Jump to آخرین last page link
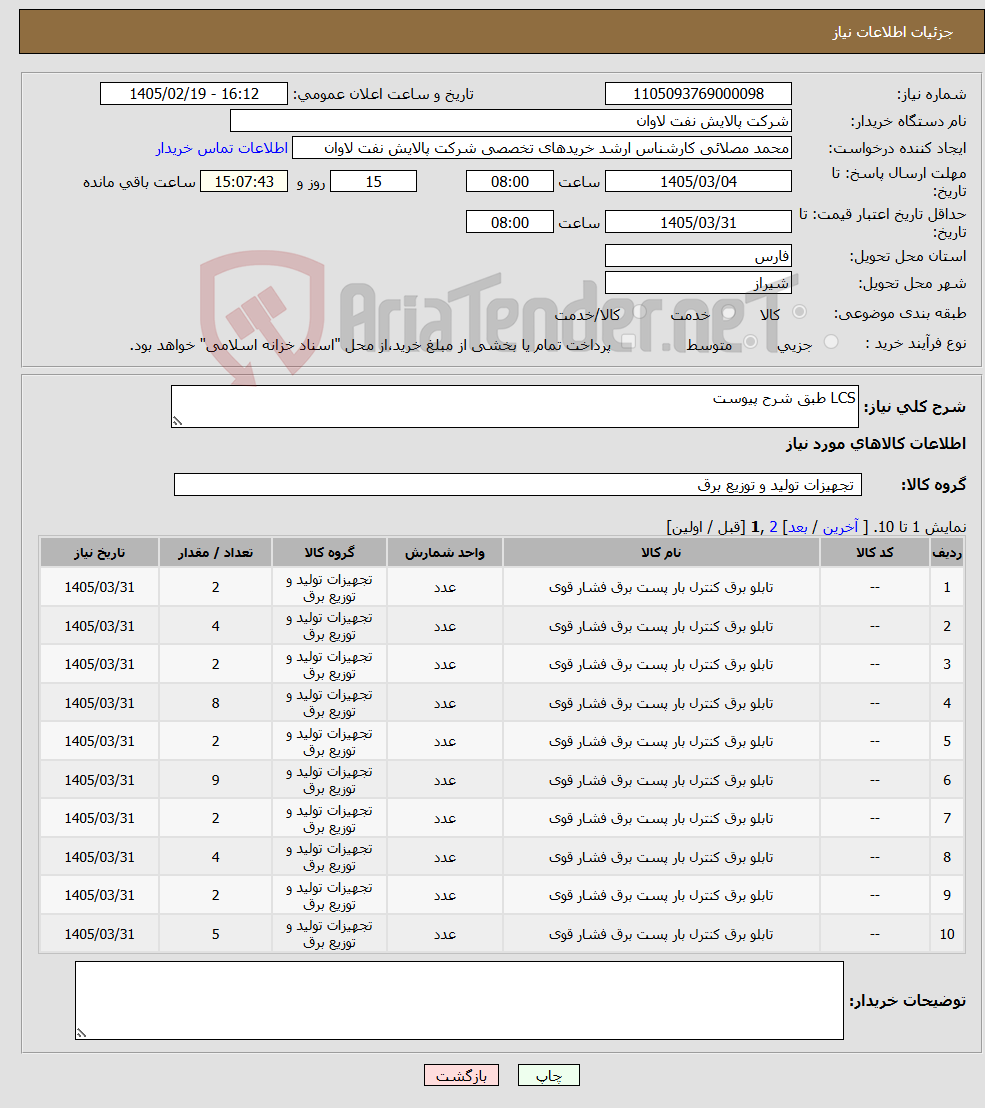985x1108 pixels. [x=840, y=527]
